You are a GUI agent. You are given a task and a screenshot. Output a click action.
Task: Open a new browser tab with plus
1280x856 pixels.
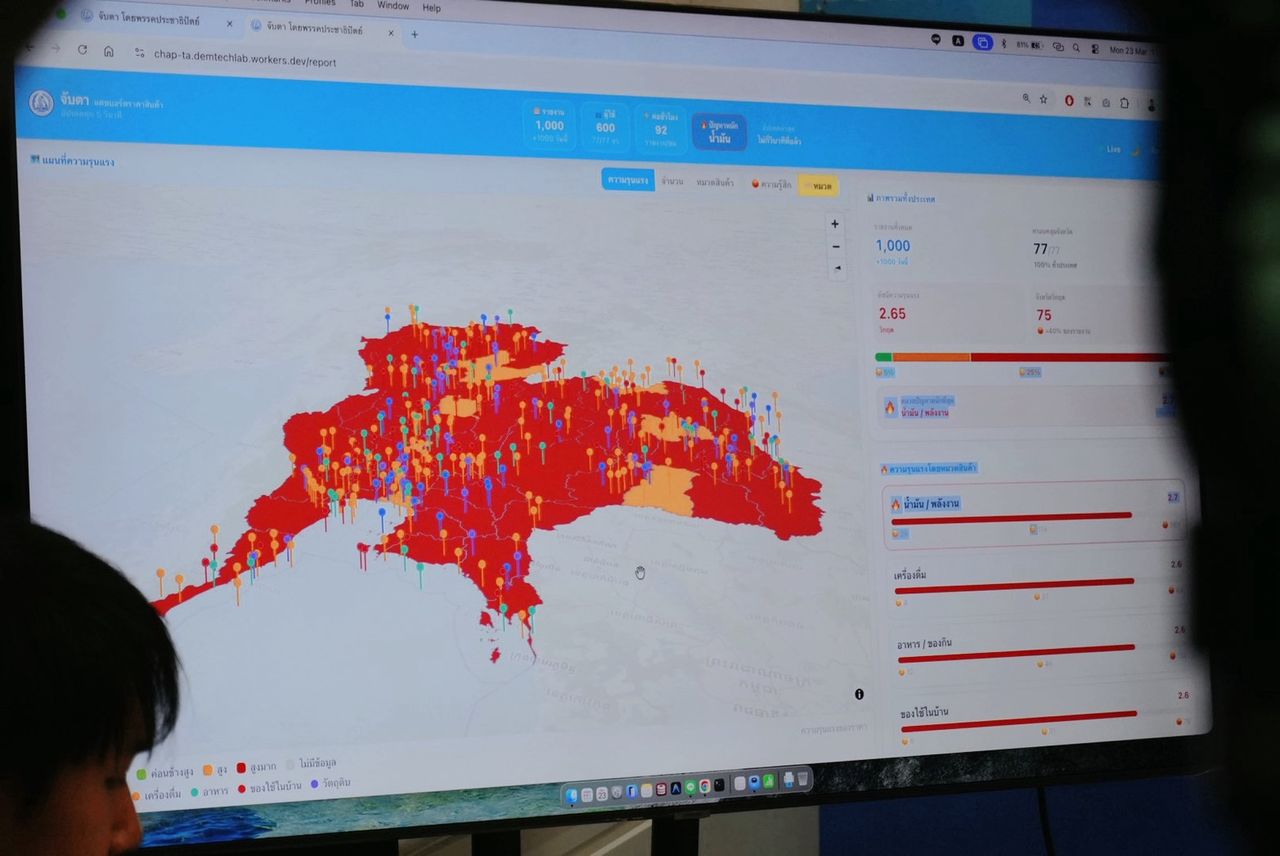point(415,34)
